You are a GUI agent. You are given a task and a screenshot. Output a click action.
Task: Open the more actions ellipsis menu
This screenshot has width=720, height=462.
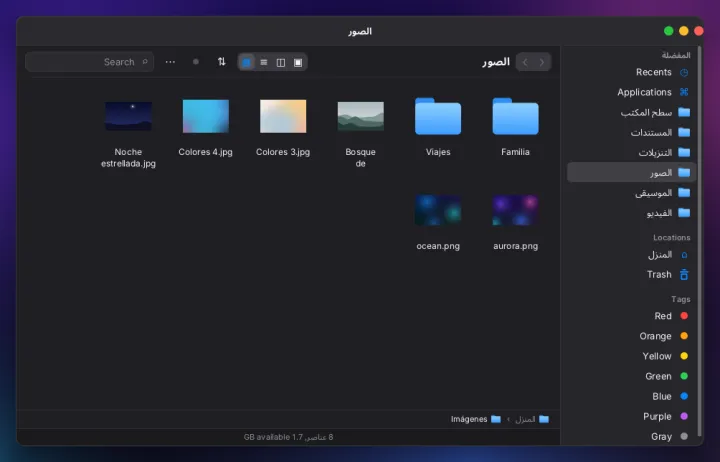click(170, 62)
